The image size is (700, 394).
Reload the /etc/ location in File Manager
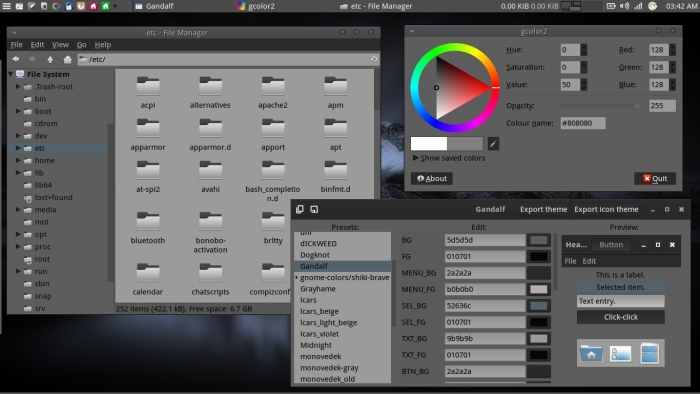click(x=374, y=59)
